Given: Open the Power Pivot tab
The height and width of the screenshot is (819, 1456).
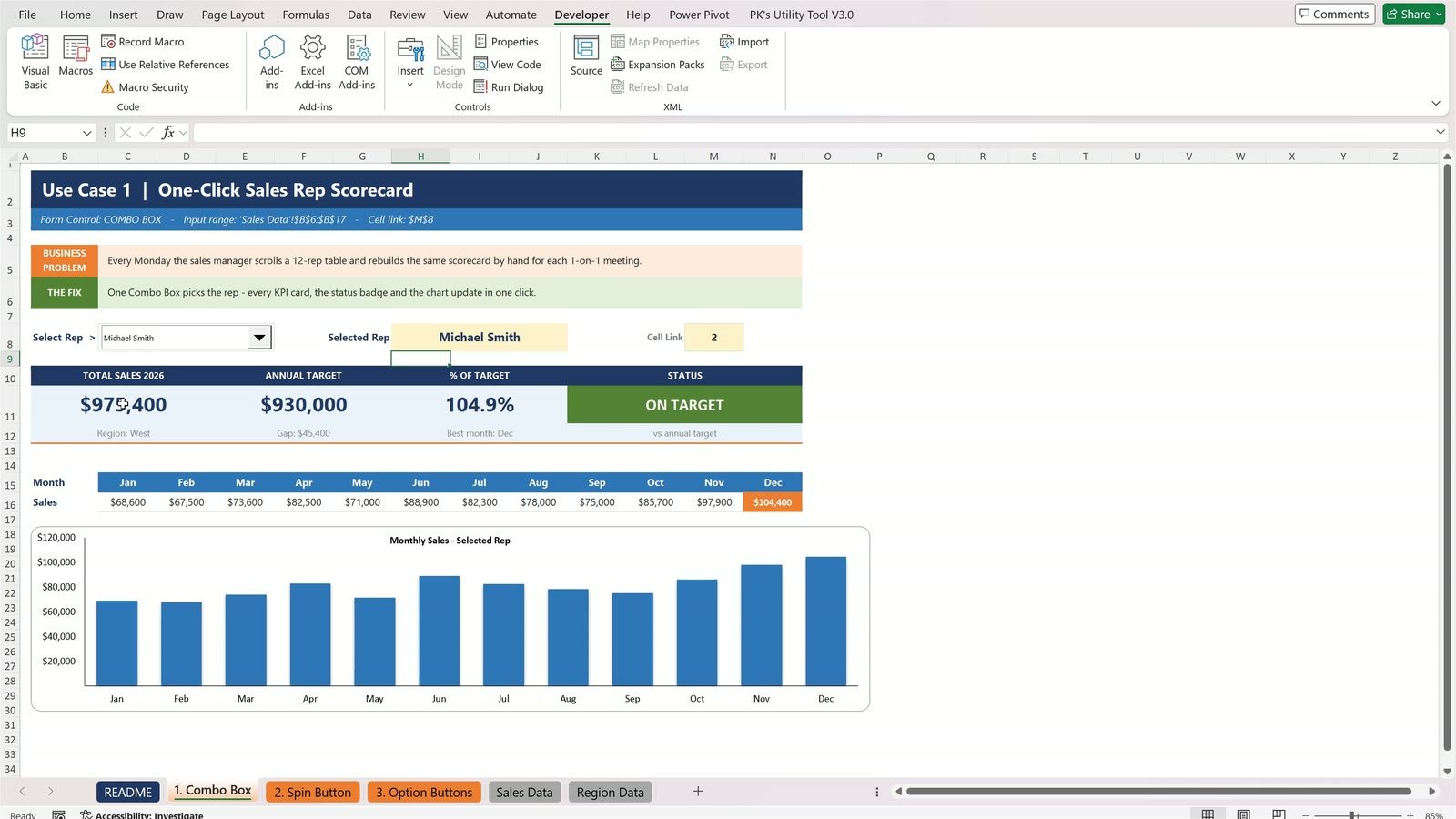Looking at the screenshot, I should pos(699,15).
